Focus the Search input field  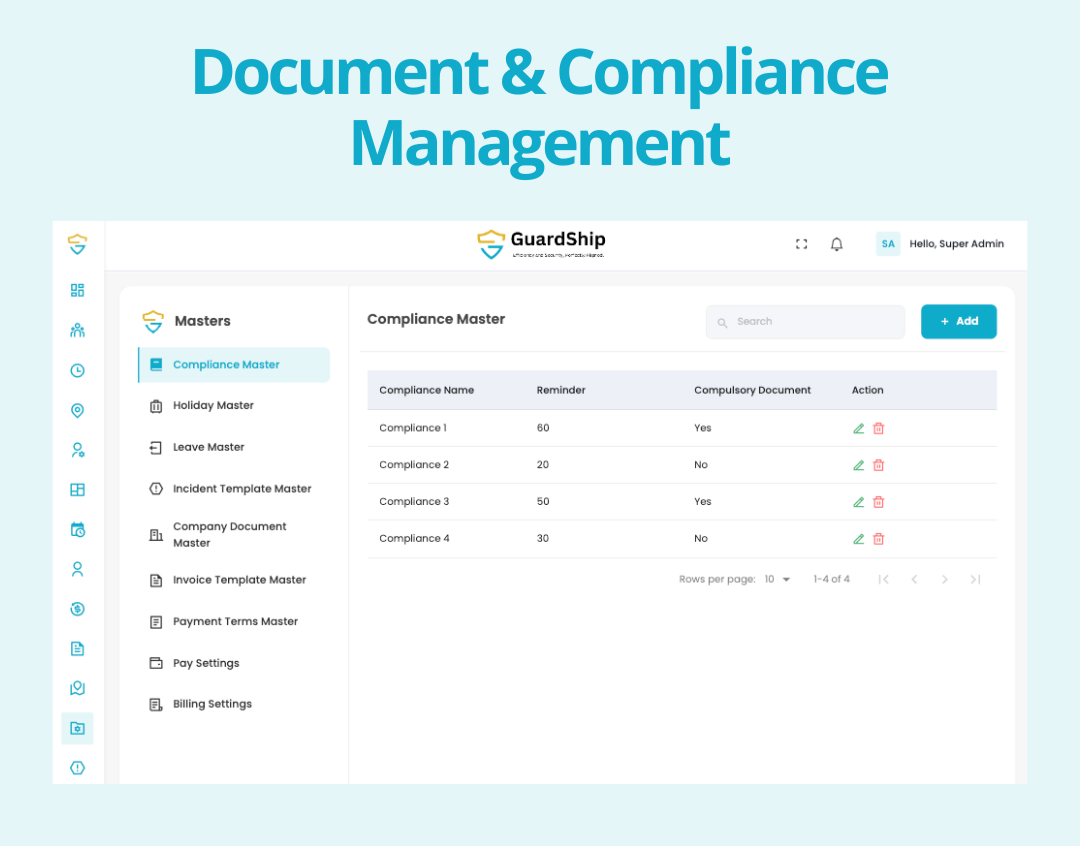click(805, 322)
